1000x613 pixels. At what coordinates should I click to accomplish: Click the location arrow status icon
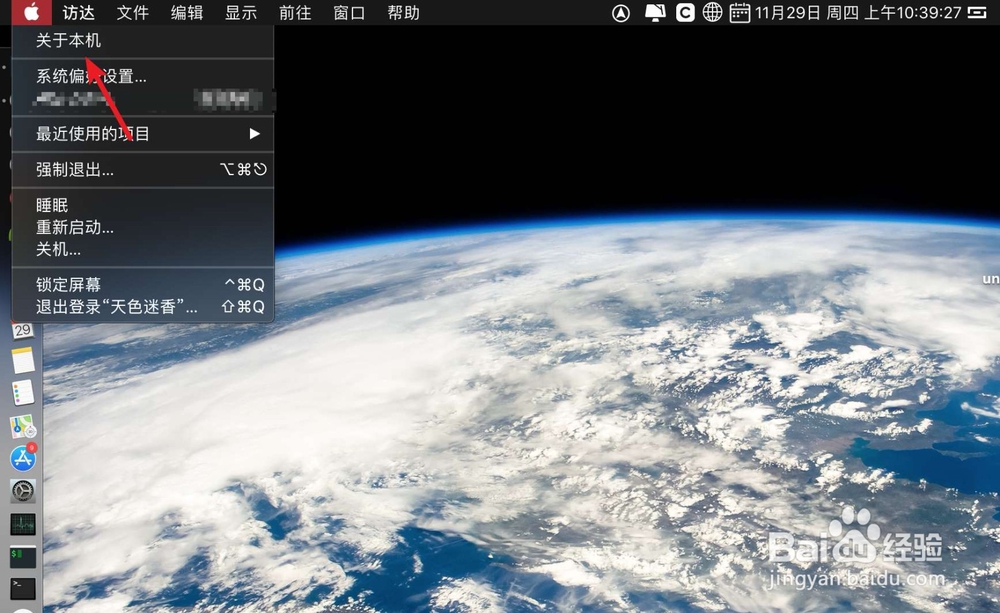tap(621, 13)
